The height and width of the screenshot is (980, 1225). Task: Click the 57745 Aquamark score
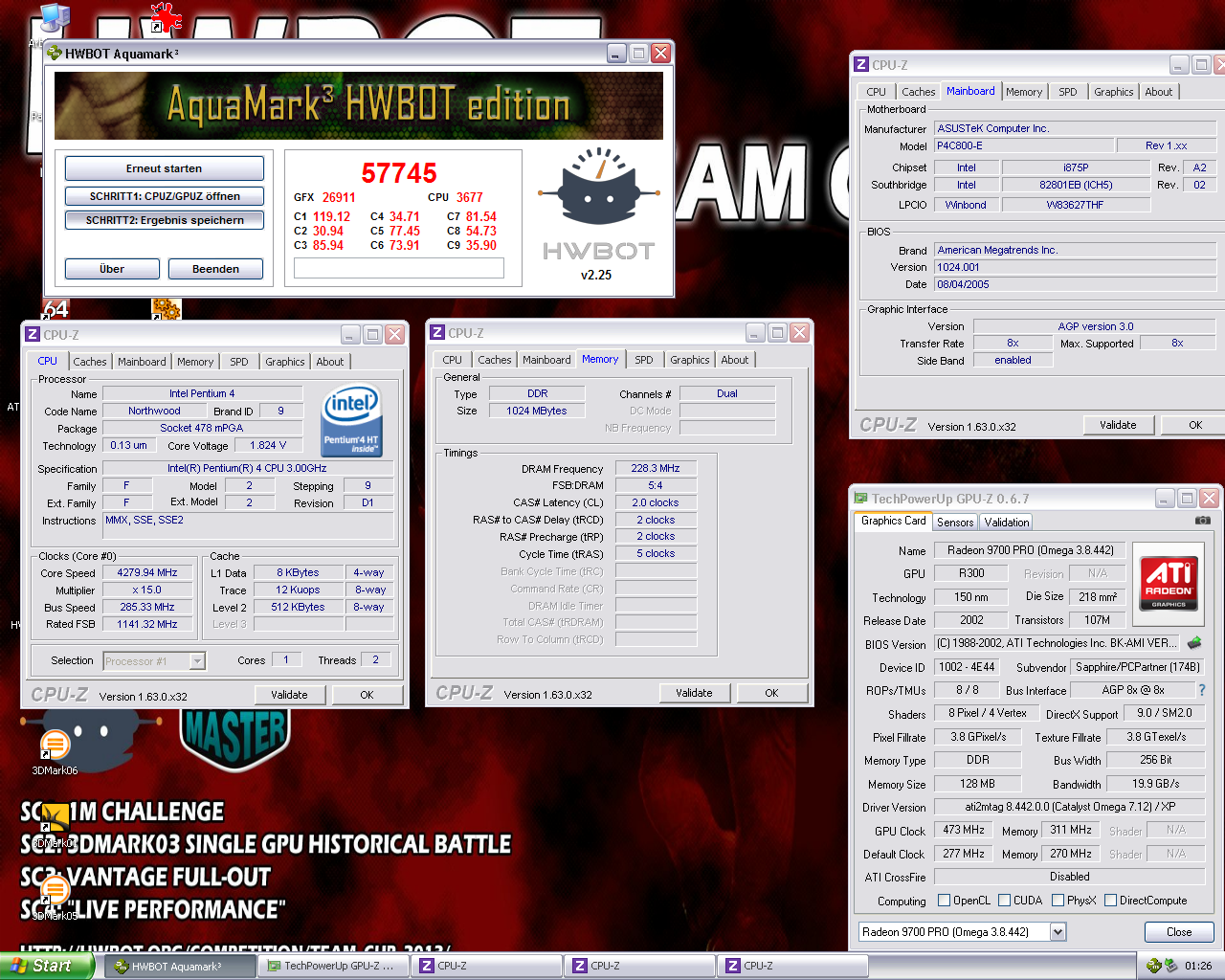click(x=399, y=173)
